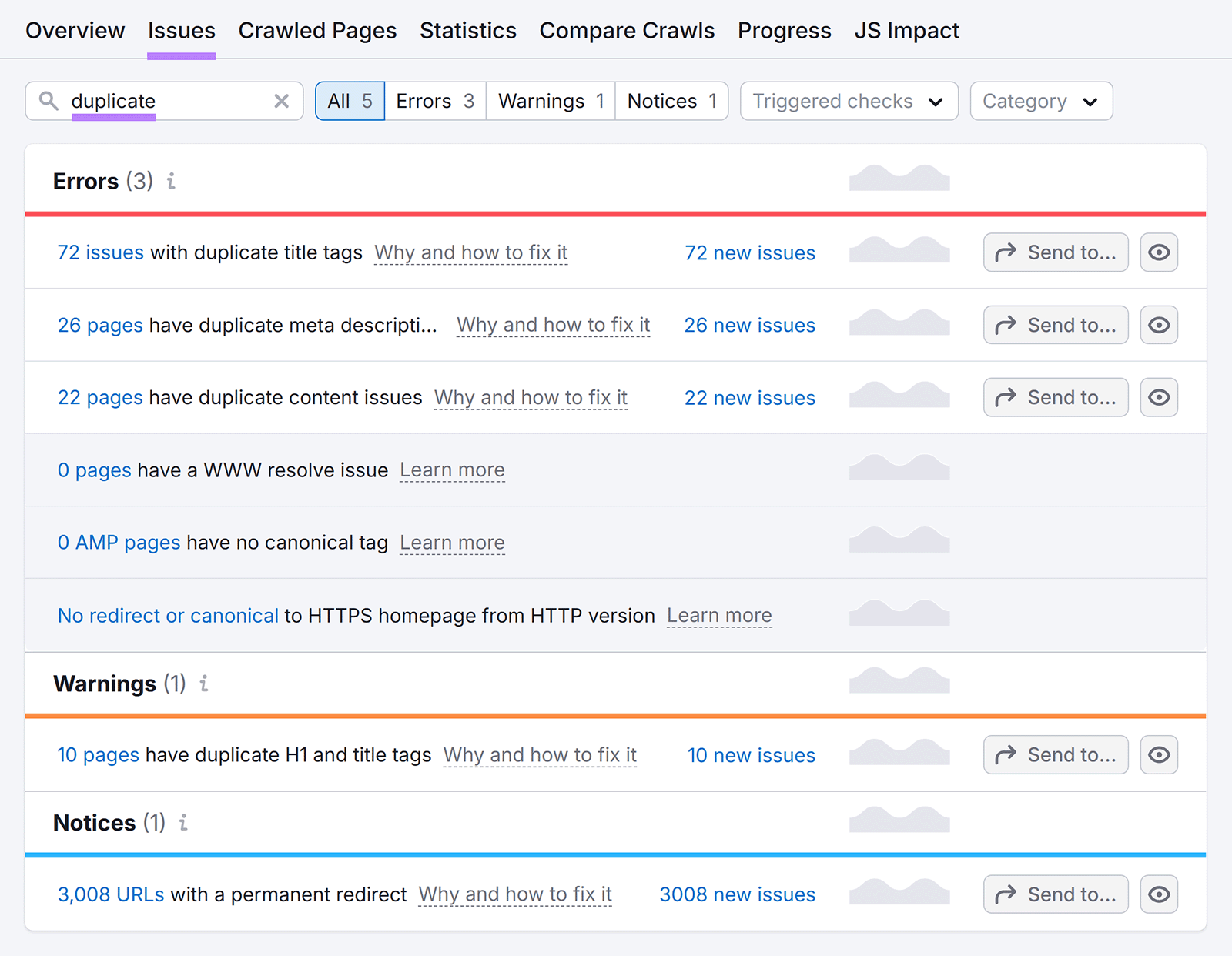Clear the "duplicate" search with the X icon
1232x956 pixels.
280,101
